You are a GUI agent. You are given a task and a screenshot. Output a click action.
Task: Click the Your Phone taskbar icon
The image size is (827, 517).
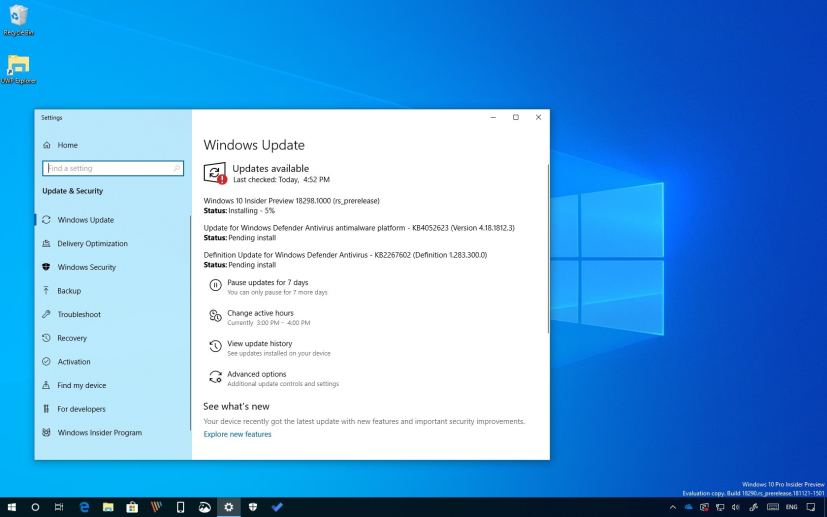click(x=180, y=508)
